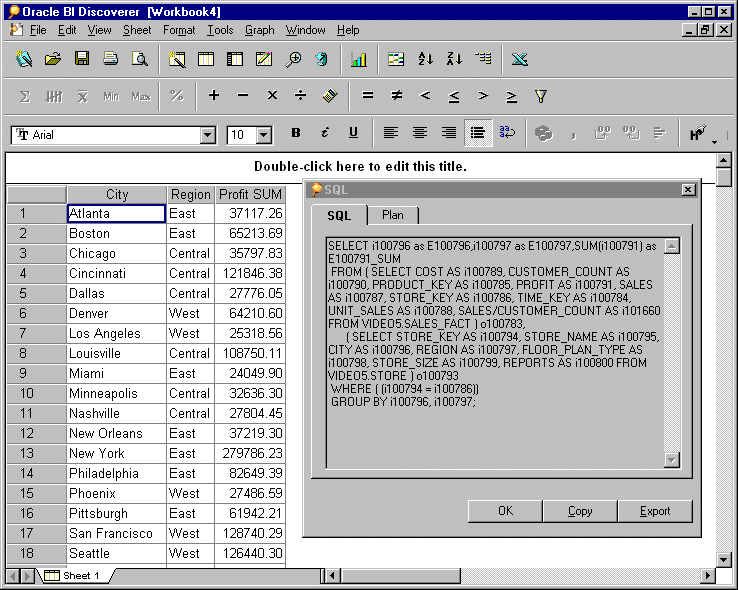Toggle Italic formatting
The width and height of the screenshot is (738, 590).
[324, 133]
